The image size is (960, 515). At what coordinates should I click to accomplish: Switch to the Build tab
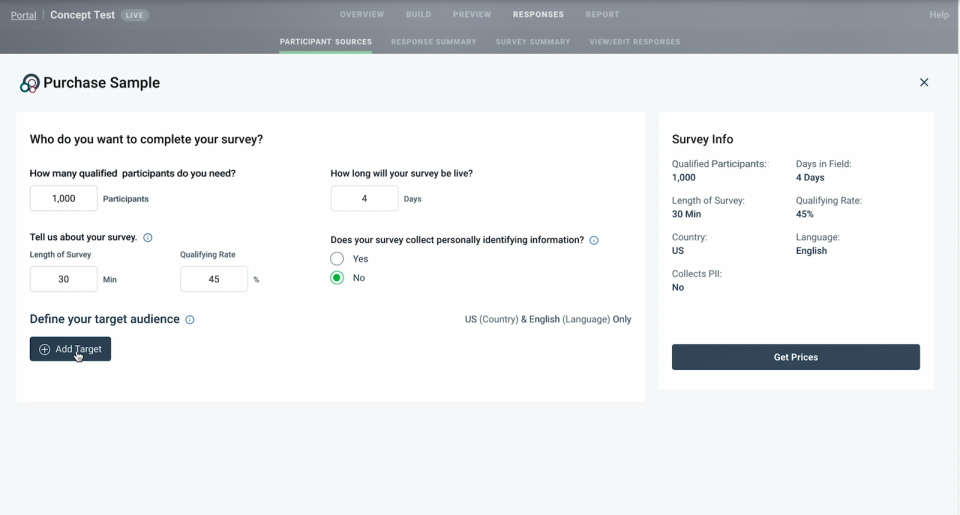click(x=418, y=15)
